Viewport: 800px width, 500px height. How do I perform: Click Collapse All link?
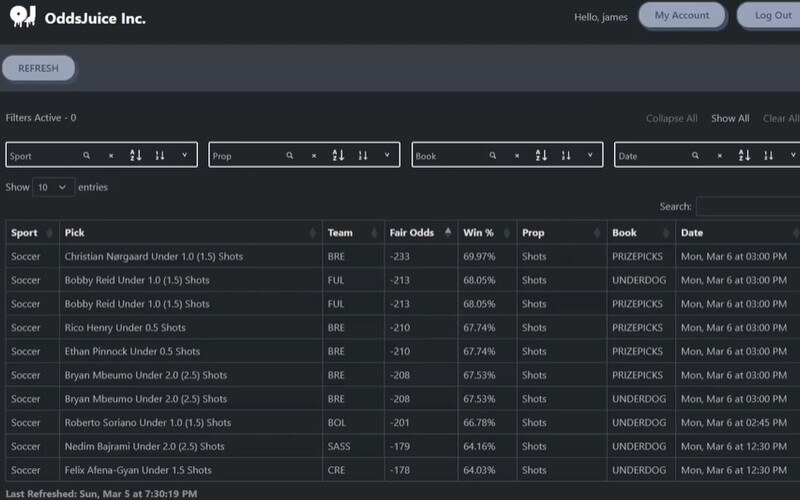pos(671,118)
